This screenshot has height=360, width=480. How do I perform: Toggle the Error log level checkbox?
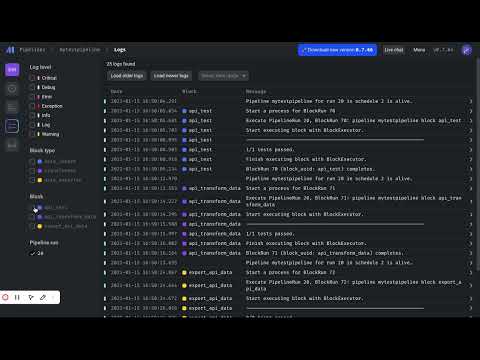tap(32, 97)
